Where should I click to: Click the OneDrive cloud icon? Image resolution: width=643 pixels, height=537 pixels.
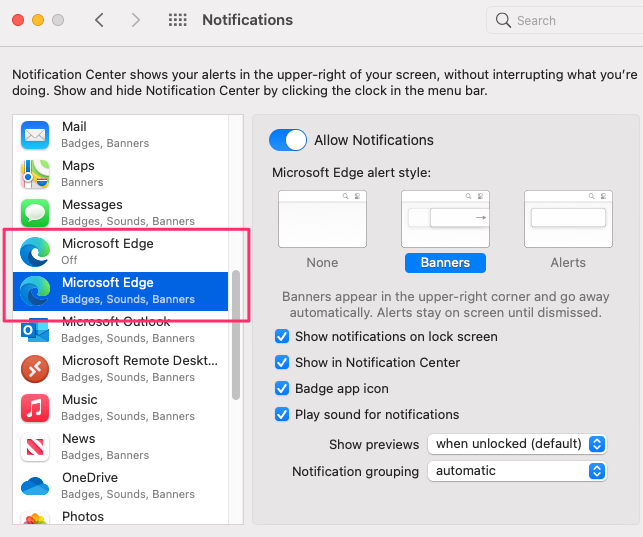point(35,486)
